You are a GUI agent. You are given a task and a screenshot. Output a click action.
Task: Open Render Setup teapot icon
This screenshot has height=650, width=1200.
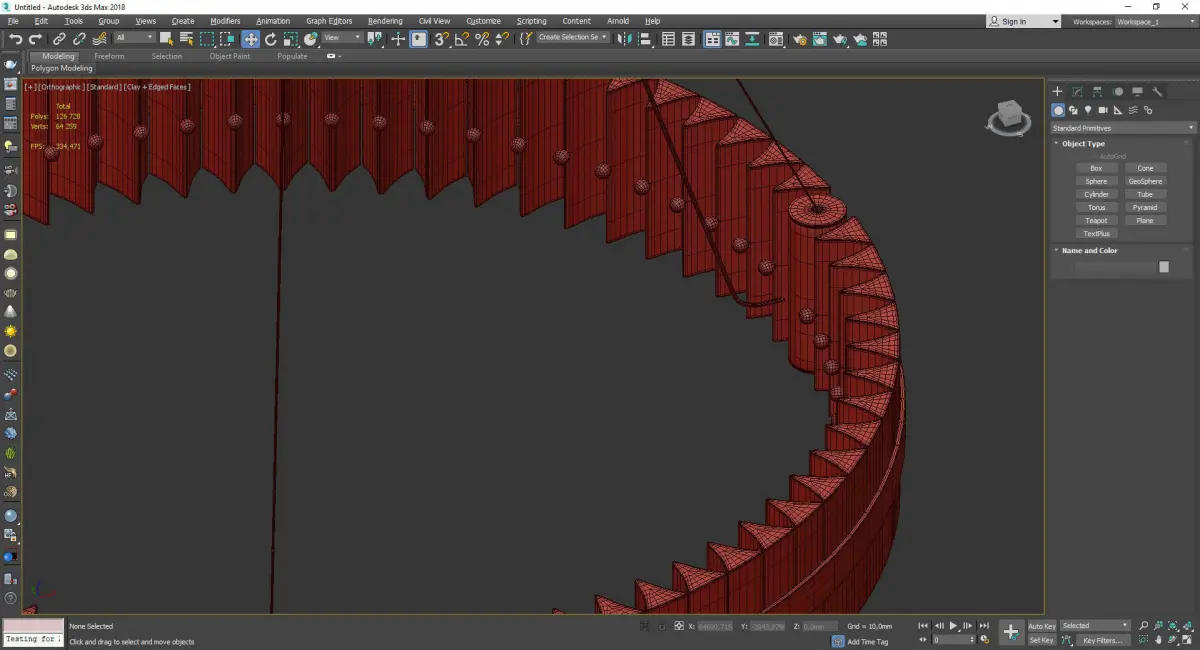click(x=799, y=39)
